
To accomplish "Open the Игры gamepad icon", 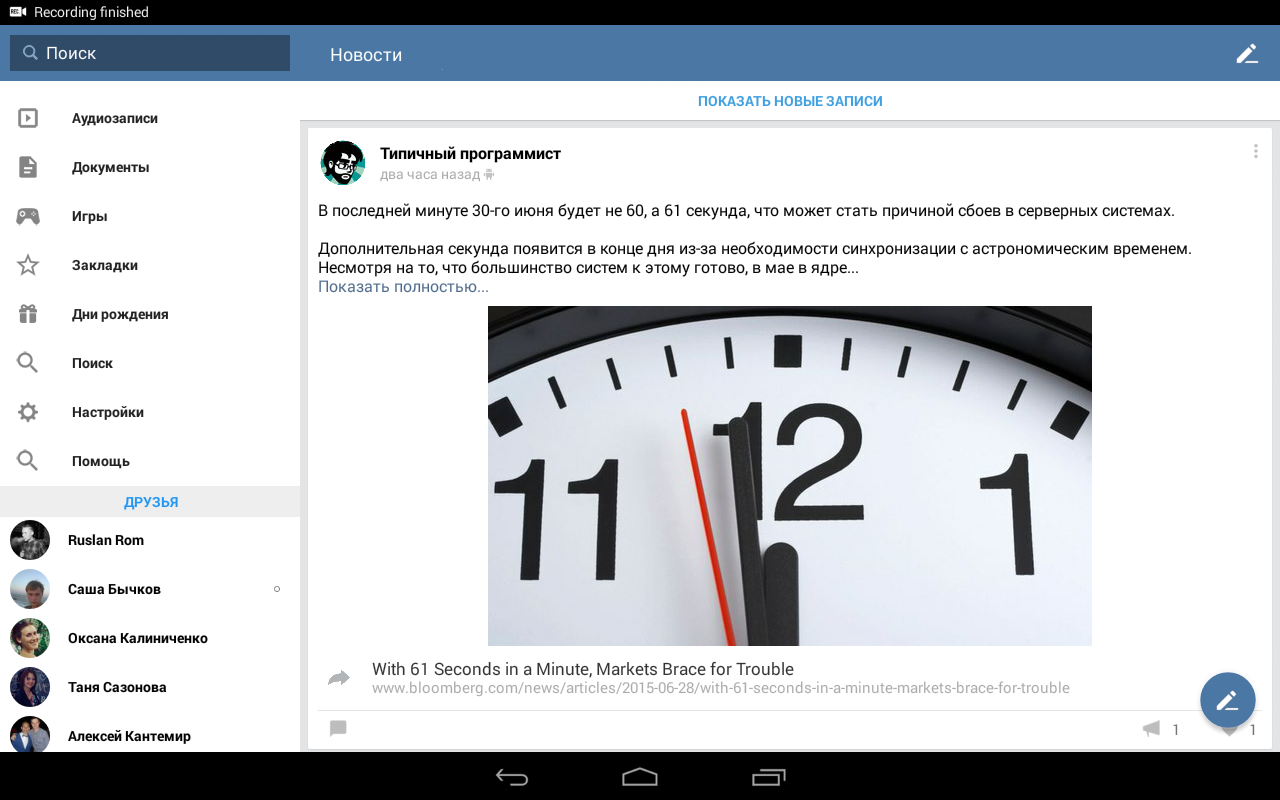I will 28,216.
